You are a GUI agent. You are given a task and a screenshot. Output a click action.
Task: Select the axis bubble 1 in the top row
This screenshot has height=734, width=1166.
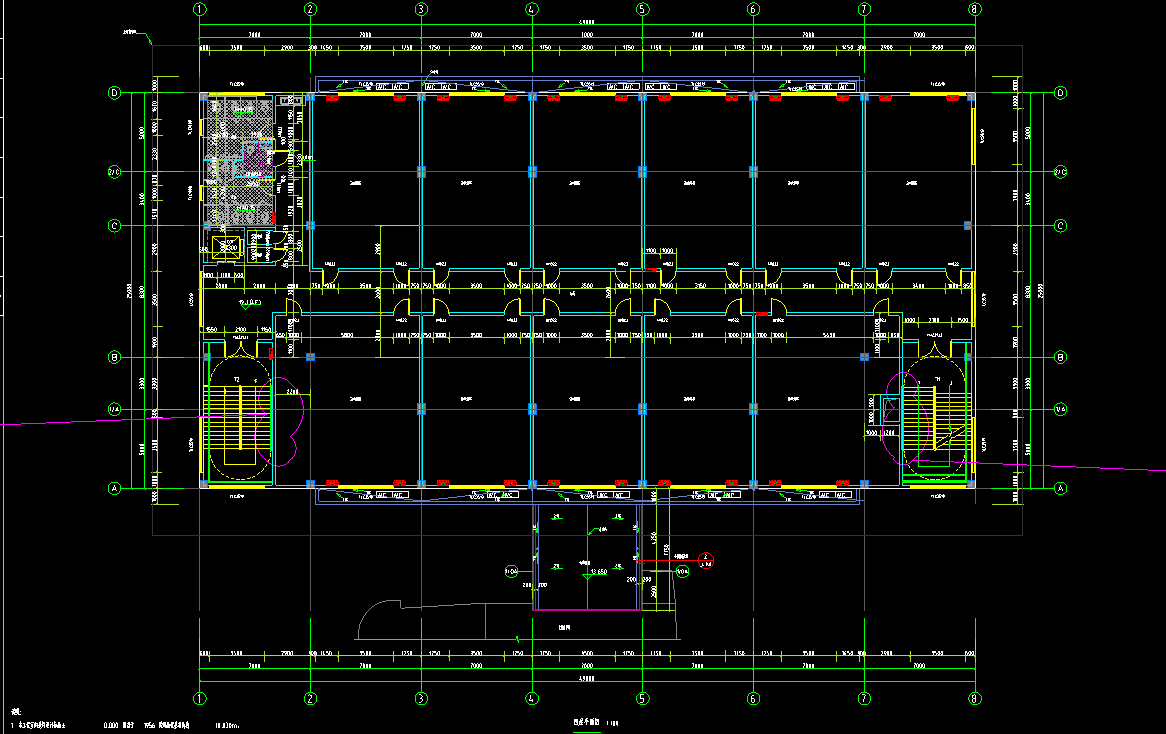pyautogui.click(x=200, y=9)
